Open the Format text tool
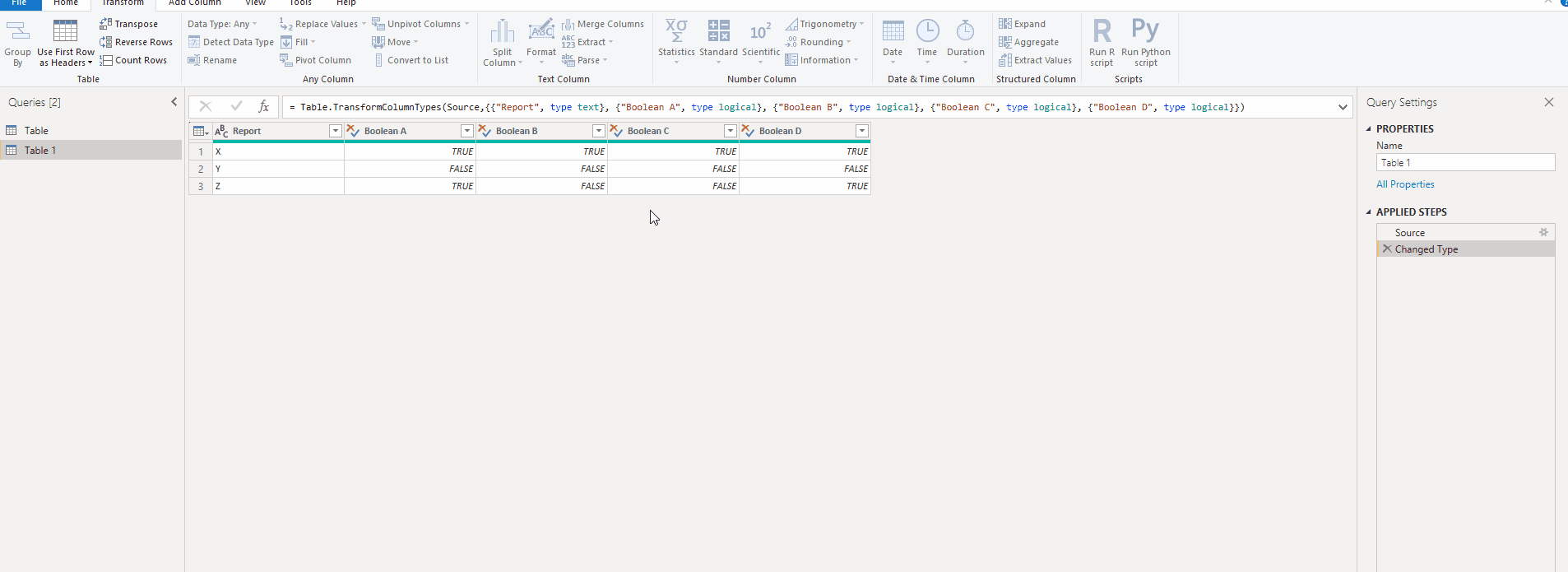This screenshot has height=572, width=1568. (541, 43)
